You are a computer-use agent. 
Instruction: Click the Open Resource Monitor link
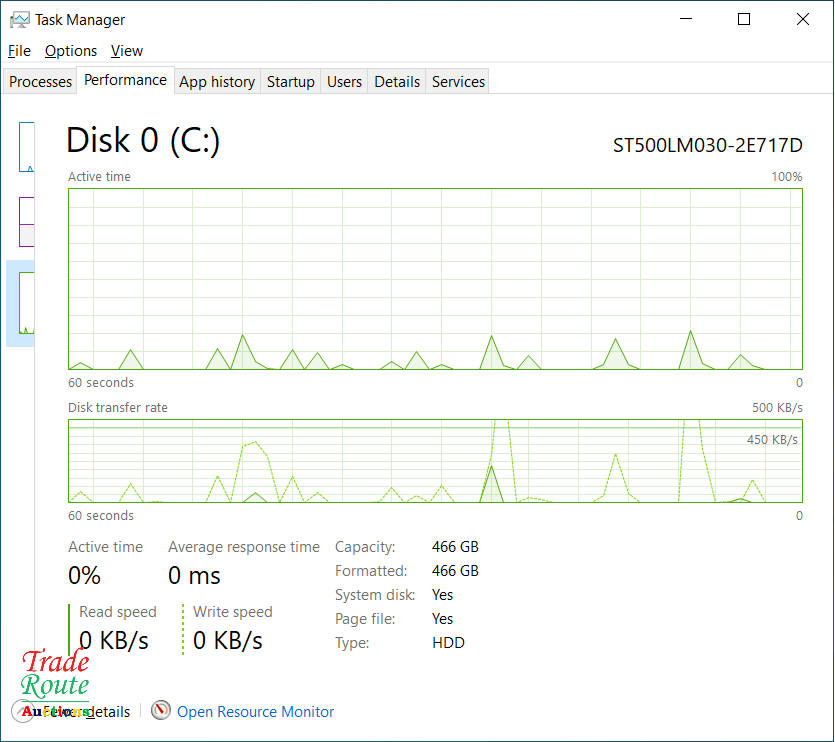pos(255,712)
